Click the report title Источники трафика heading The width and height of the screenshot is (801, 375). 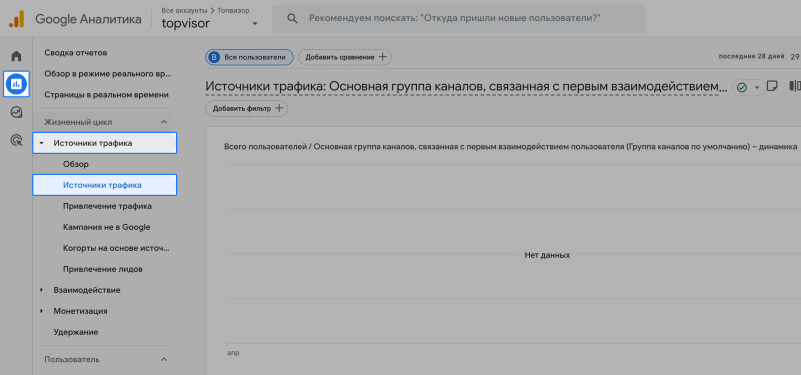coord(465,86)
